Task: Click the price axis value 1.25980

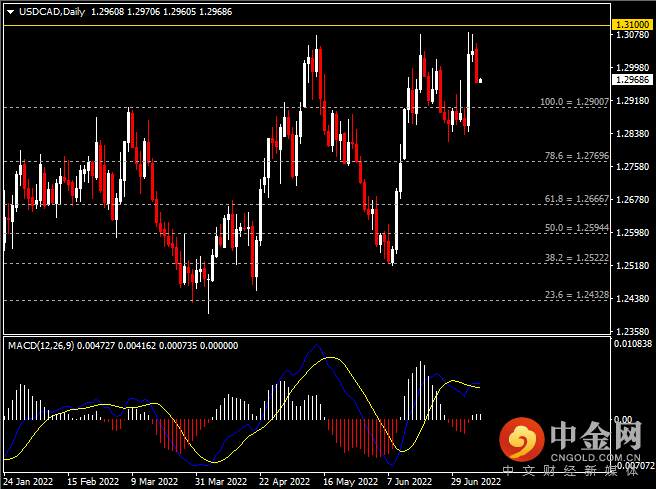Action: coord(633,233)
